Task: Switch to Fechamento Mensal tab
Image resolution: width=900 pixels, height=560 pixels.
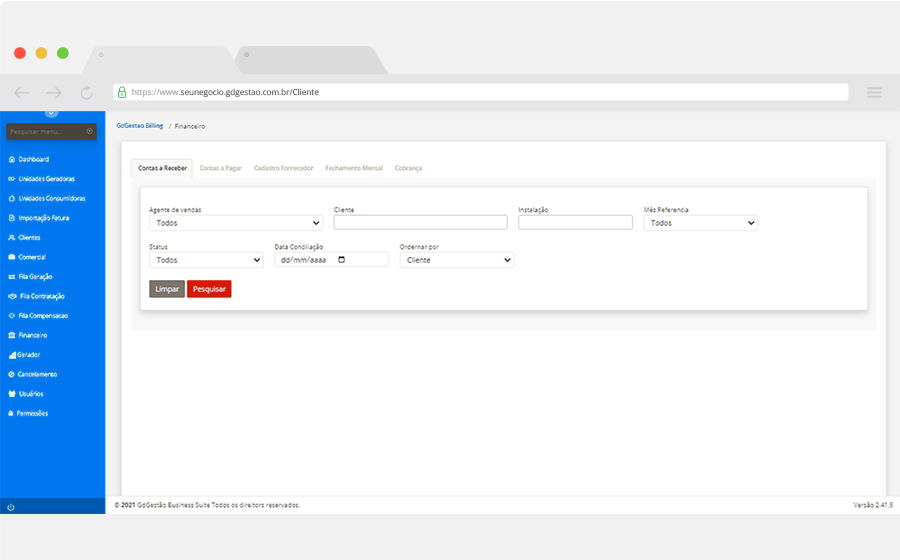Action: pos(354,168)
